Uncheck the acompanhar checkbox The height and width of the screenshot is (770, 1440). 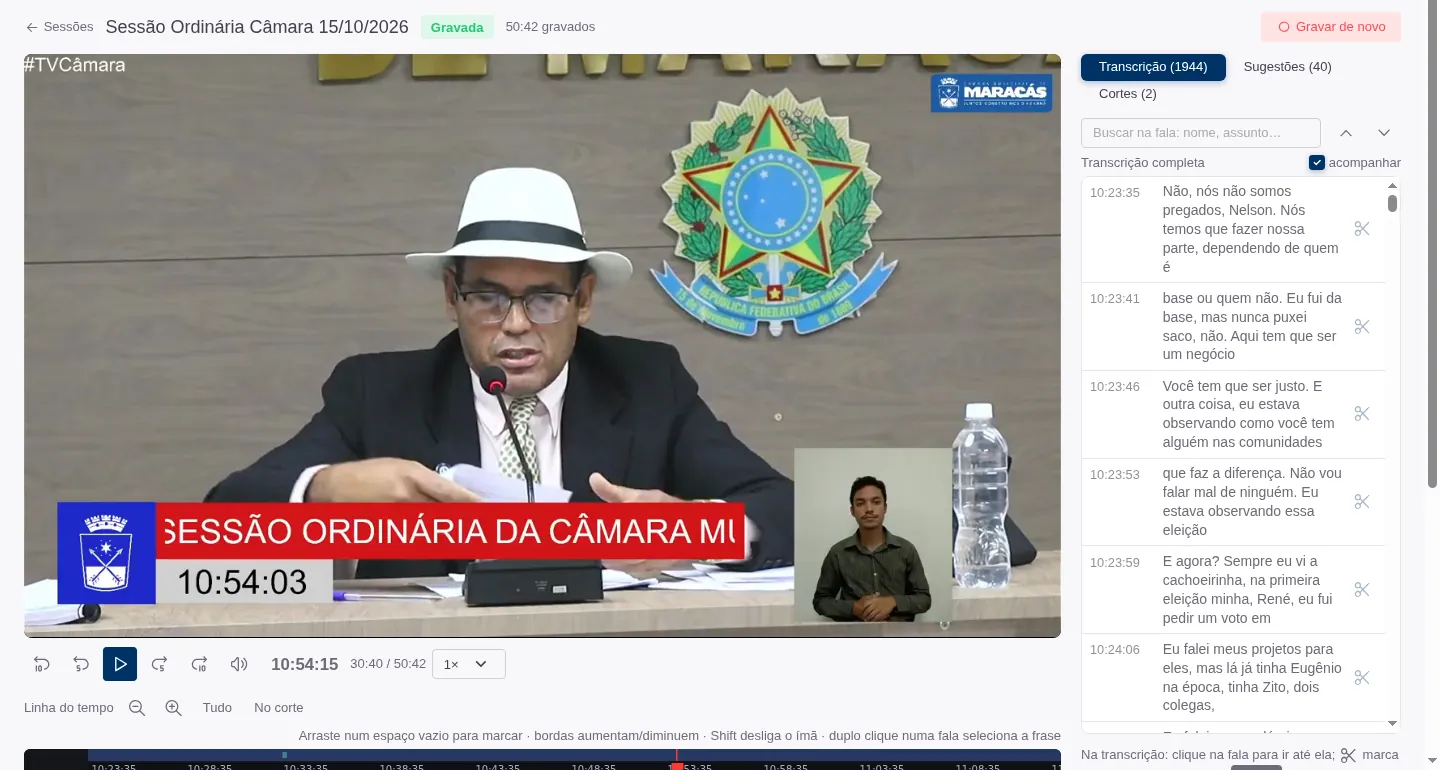[1317, 163]
